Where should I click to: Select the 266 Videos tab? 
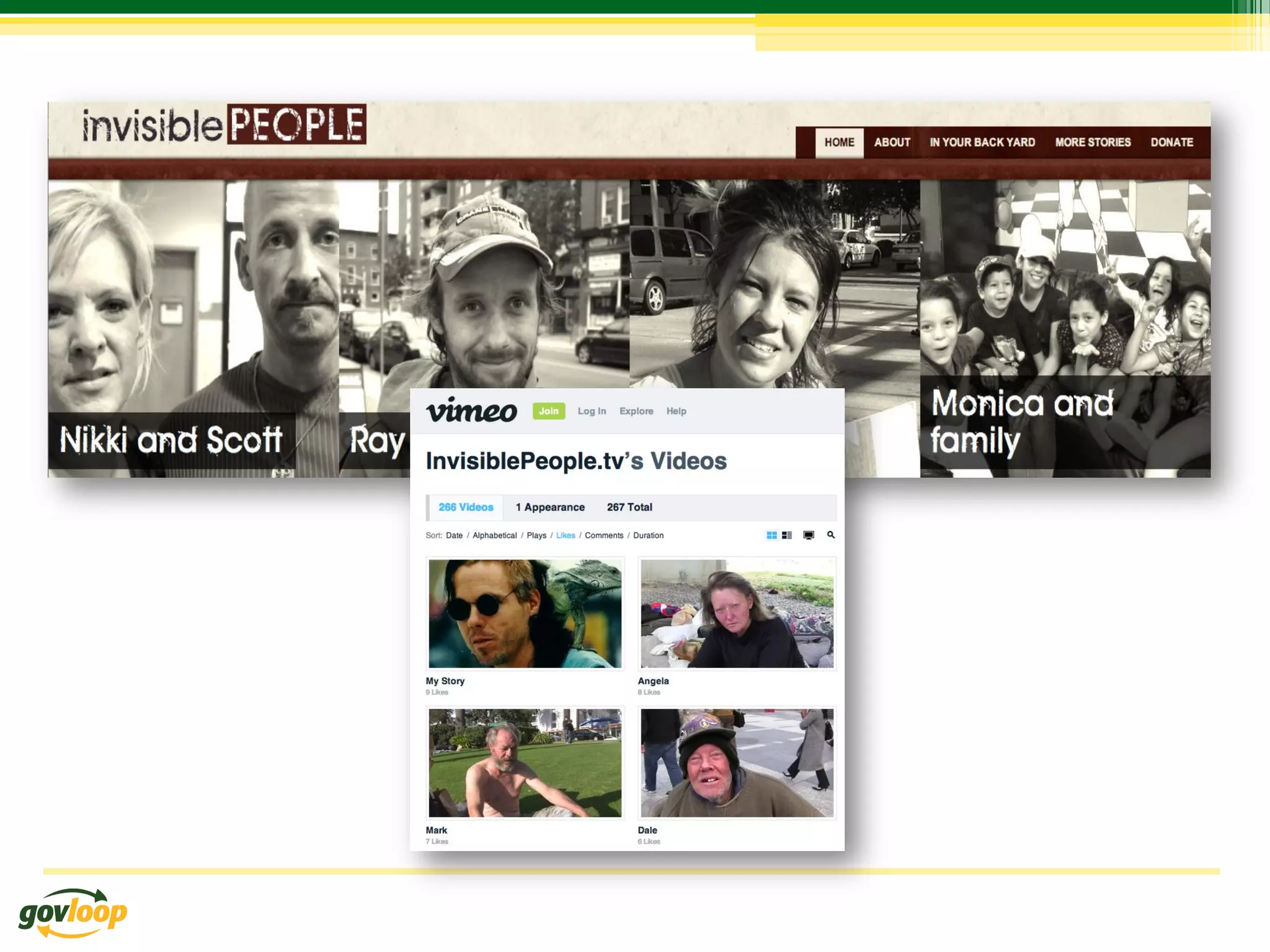[x=466, y=507]
